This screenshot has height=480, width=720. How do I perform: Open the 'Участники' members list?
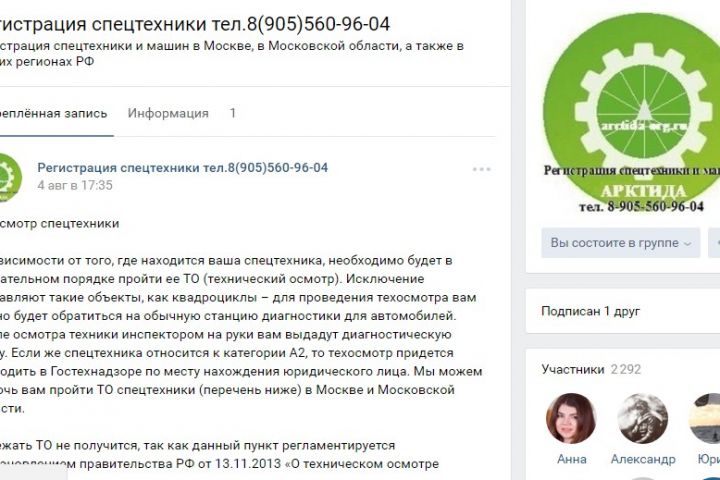(x=573, y=369)
